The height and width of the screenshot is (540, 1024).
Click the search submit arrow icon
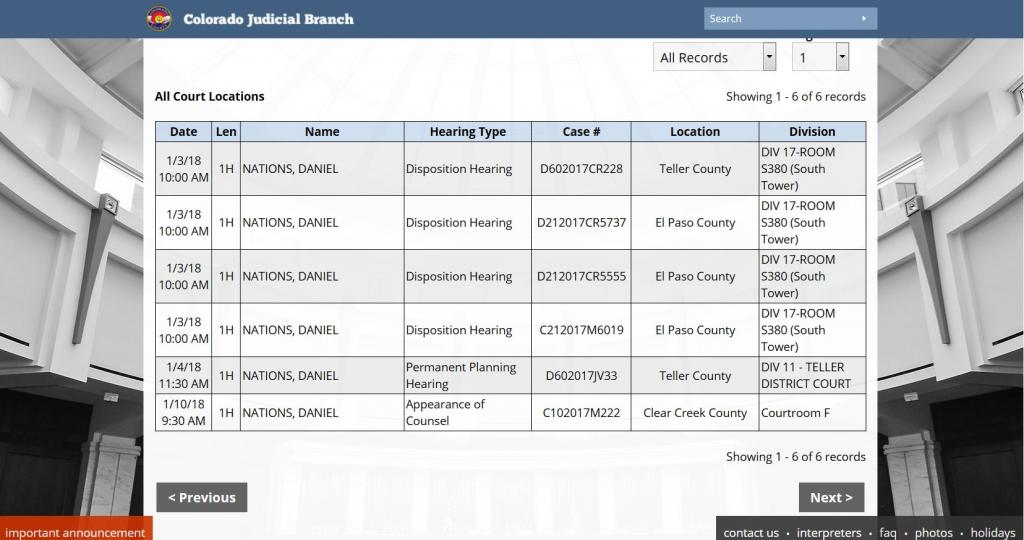864,18
